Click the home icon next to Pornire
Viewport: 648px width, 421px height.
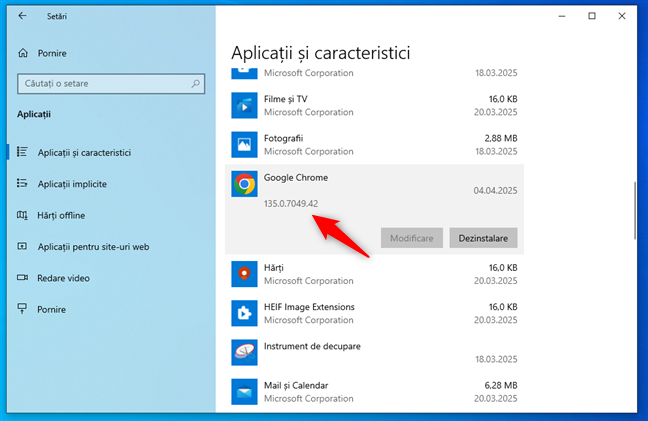23,53
